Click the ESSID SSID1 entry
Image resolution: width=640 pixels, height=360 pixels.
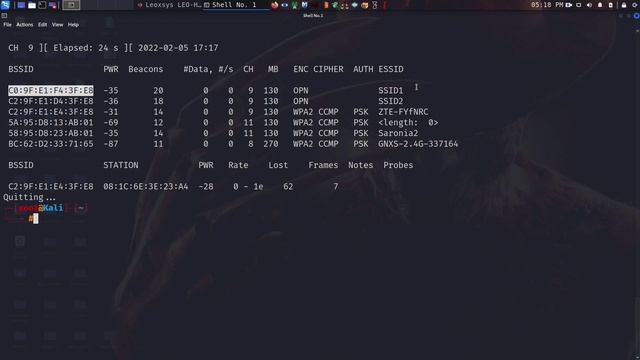[391, 90]
